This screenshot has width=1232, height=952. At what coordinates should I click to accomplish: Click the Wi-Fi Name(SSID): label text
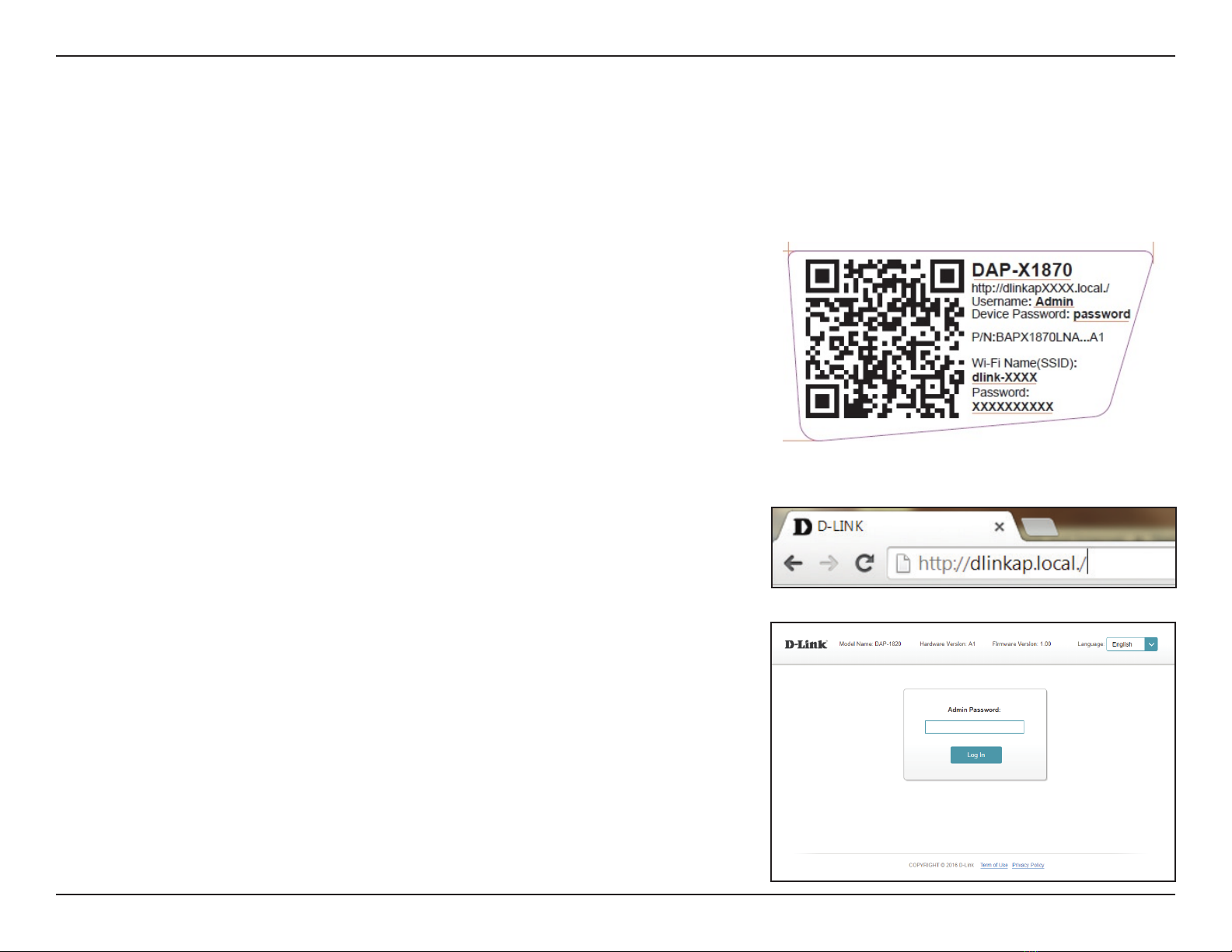click(1024, 363)
